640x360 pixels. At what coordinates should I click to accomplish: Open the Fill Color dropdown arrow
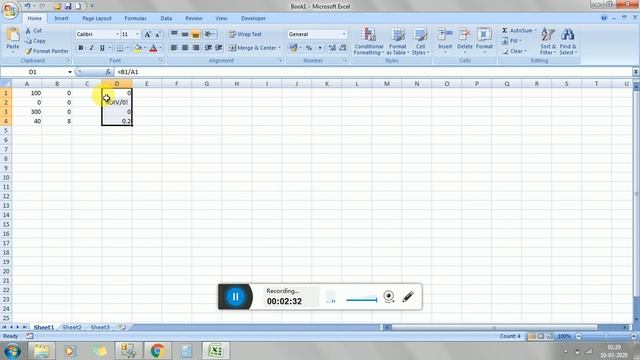click(144, 48)
